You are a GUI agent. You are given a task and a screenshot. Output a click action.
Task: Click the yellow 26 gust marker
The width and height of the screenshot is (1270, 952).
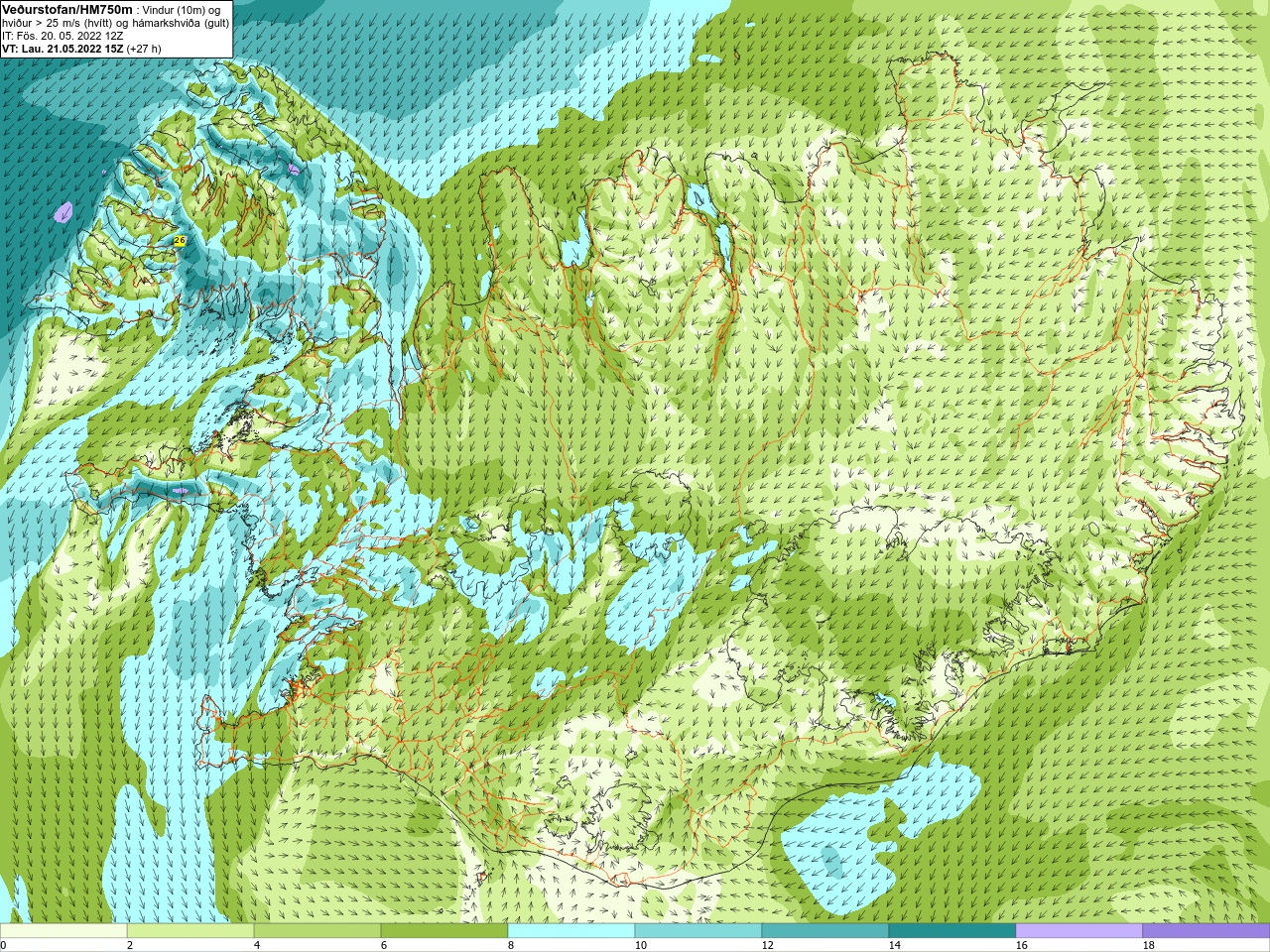180,240
